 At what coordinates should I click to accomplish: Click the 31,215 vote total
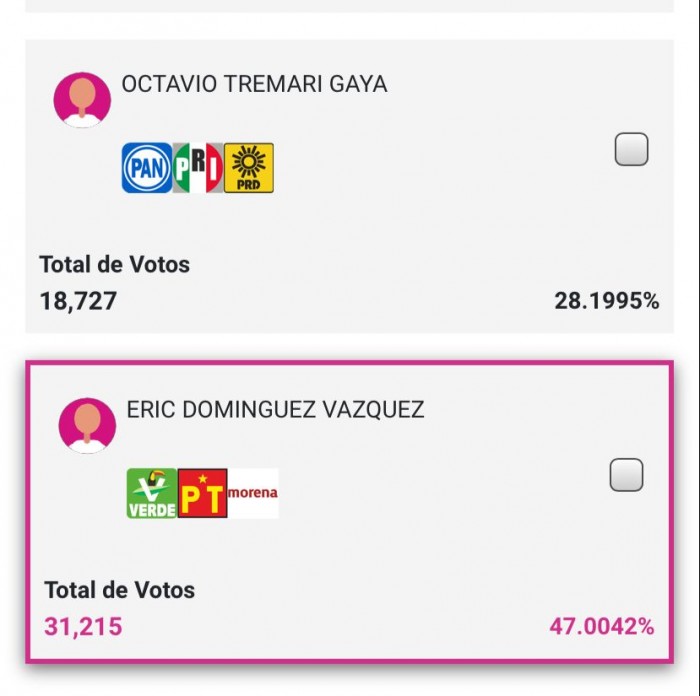tap(83, 626)
